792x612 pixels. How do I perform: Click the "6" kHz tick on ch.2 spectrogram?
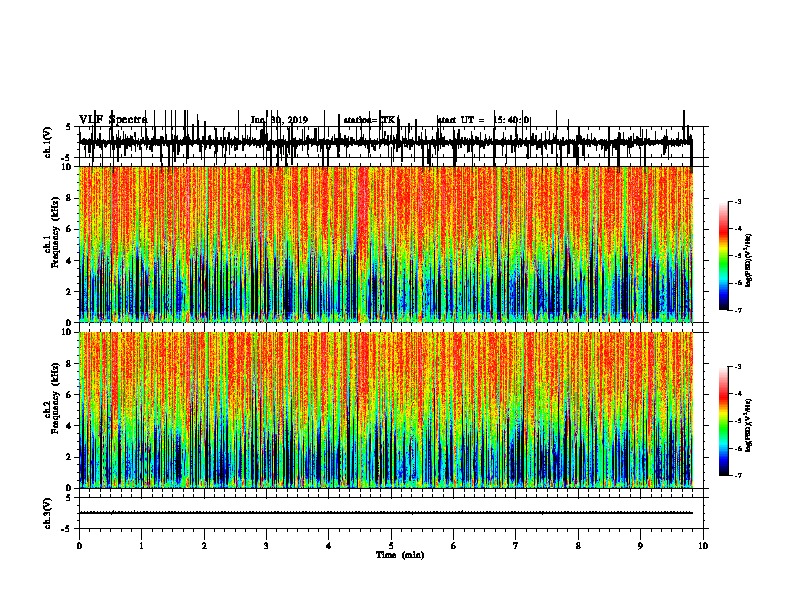pyautogui.click(x=69, y=395)
